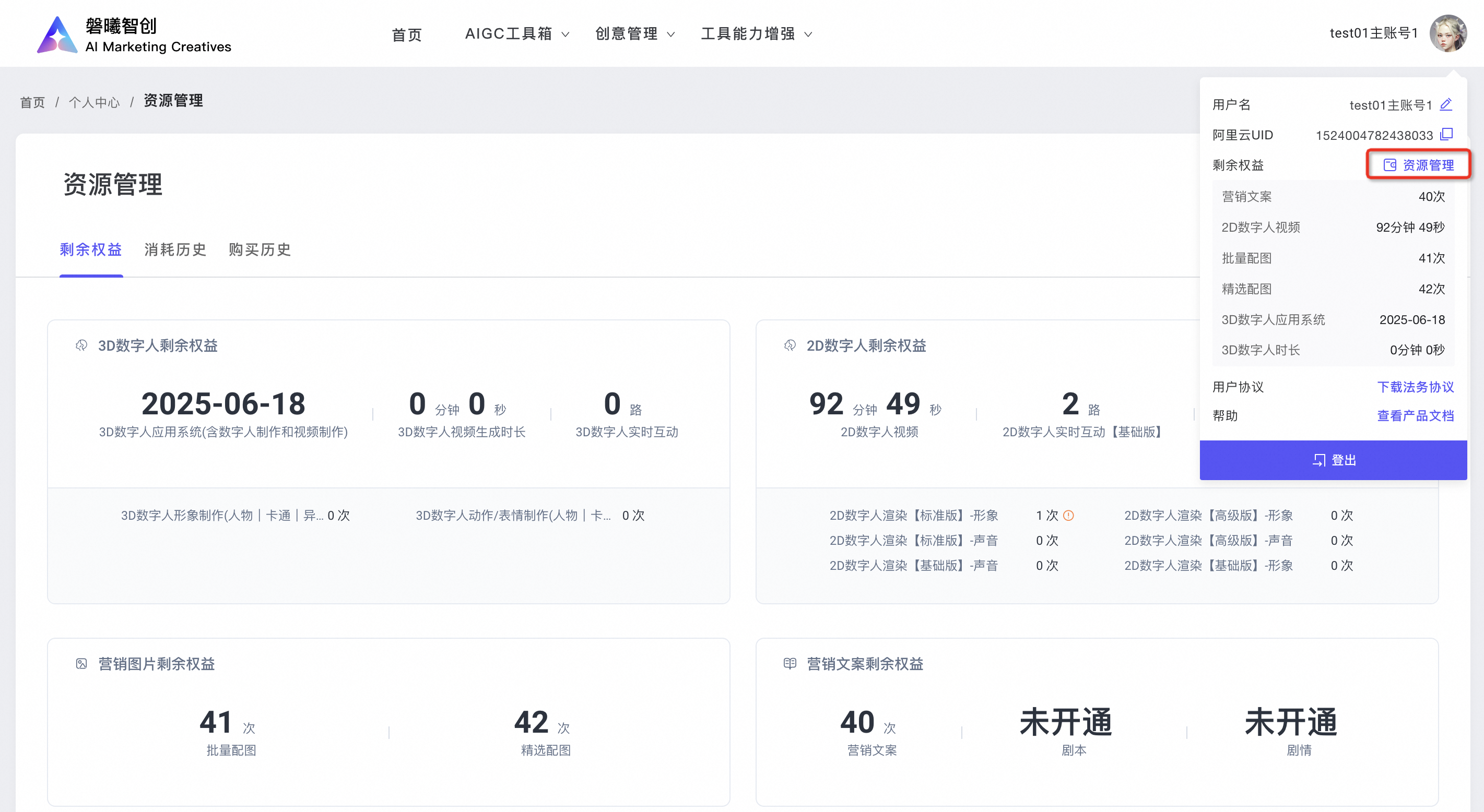
Task: Click the 3D数字人视频生成时长 label
Action: tap(462, 432)
